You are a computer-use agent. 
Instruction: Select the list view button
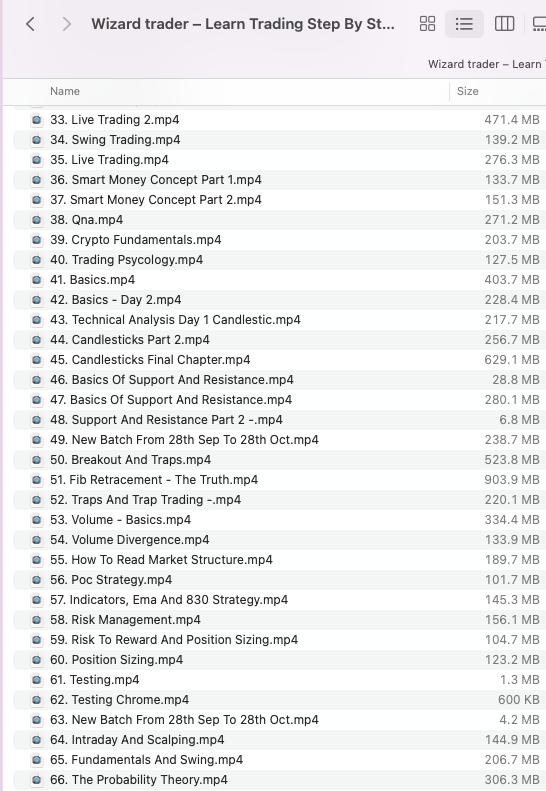tap(464, 24)
